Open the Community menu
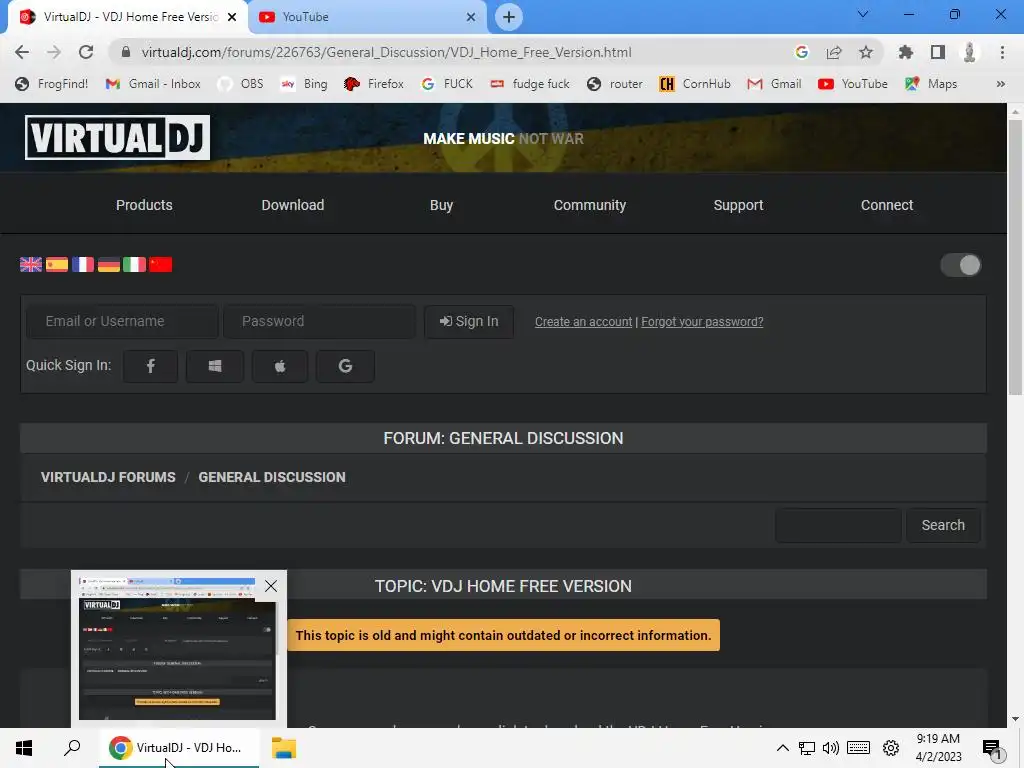The width and height of the screenshot is (1024, 768). [x=590, y=205]
